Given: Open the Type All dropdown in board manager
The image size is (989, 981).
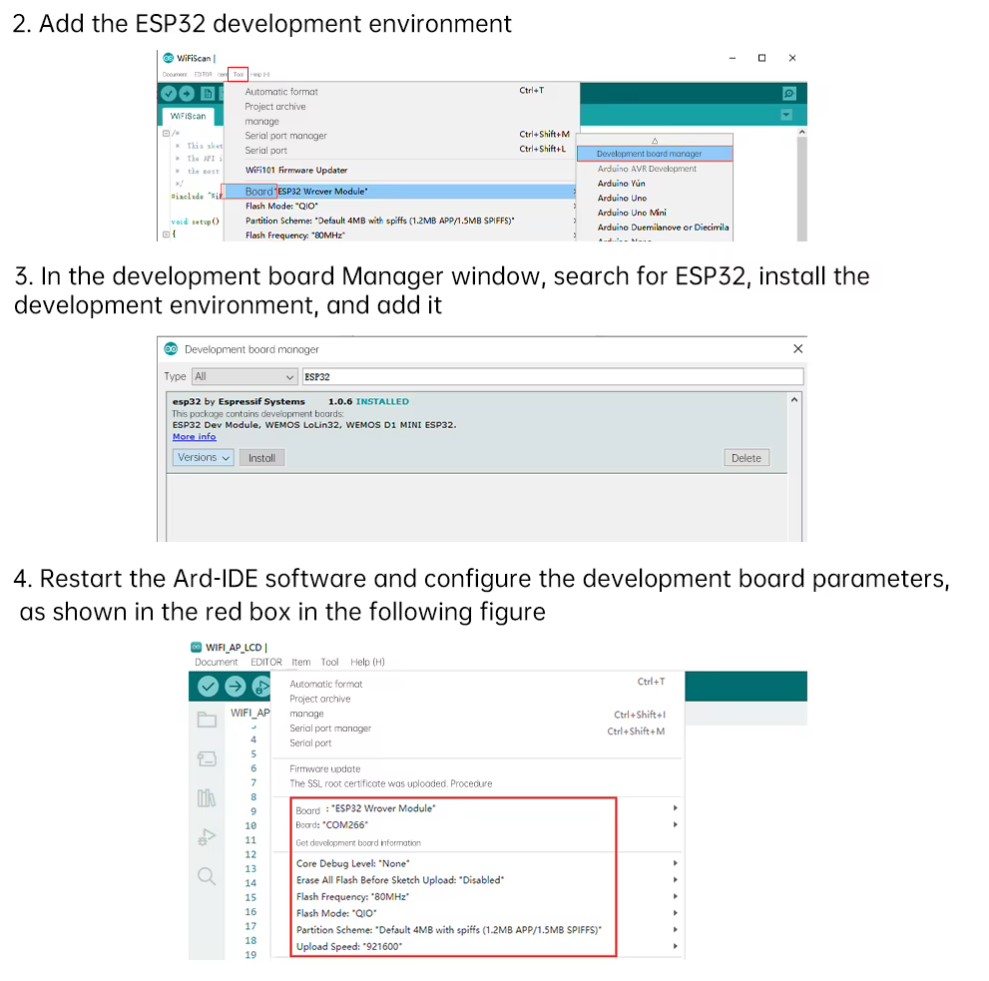Looking at the screenshot, I should 244,377.
